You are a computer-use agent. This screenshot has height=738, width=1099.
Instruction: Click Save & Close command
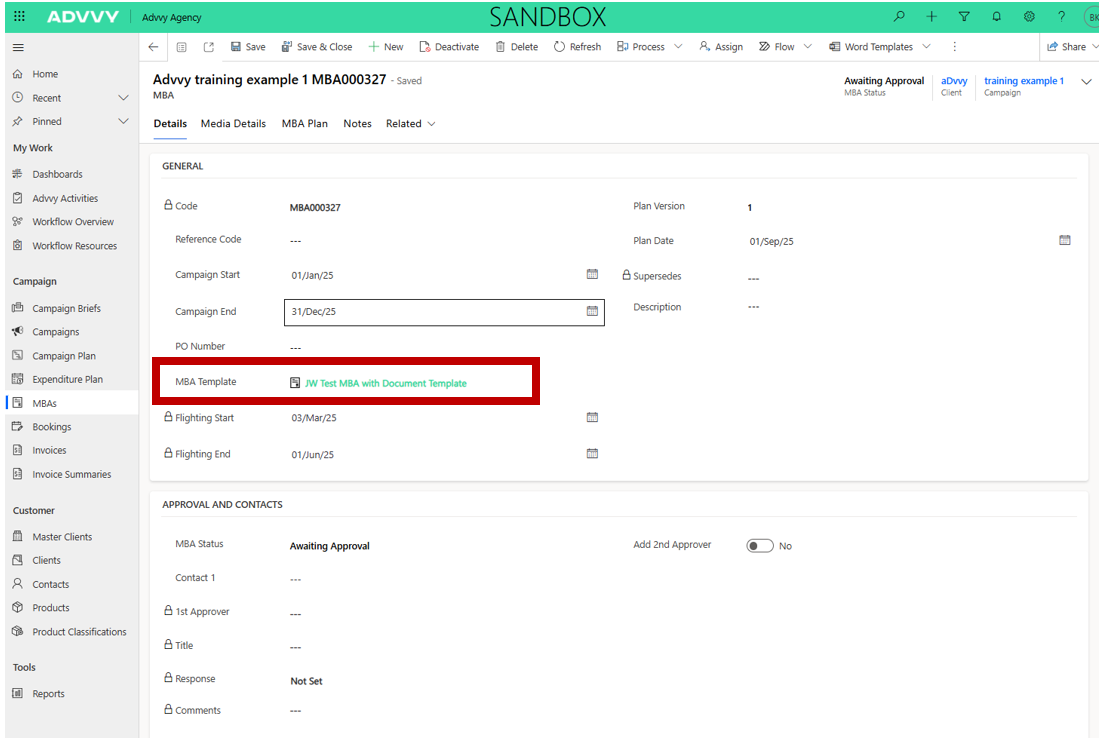[317, 47]
